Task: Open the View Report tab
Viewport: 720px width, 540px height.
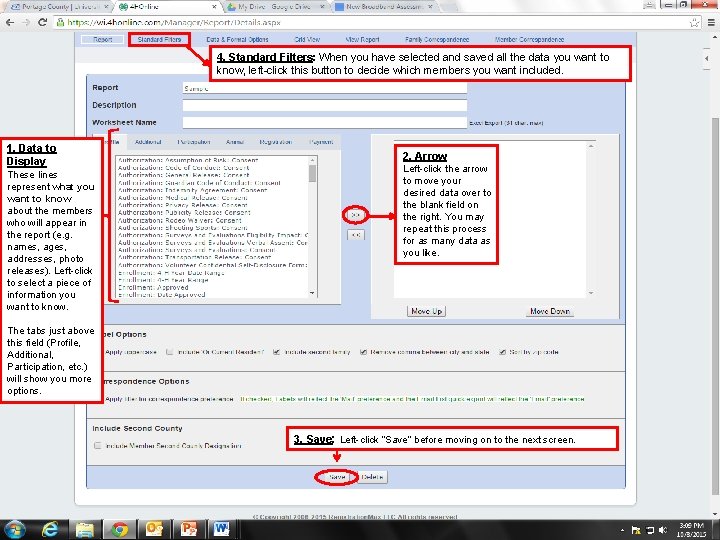Action: [x=362, y=39]
